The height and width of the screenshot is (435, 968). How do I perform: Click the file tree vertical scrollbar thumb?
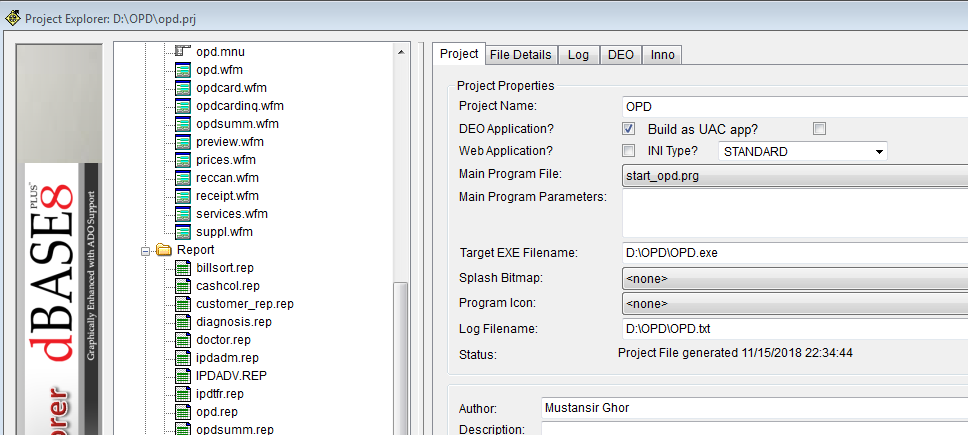pos(401,358)
